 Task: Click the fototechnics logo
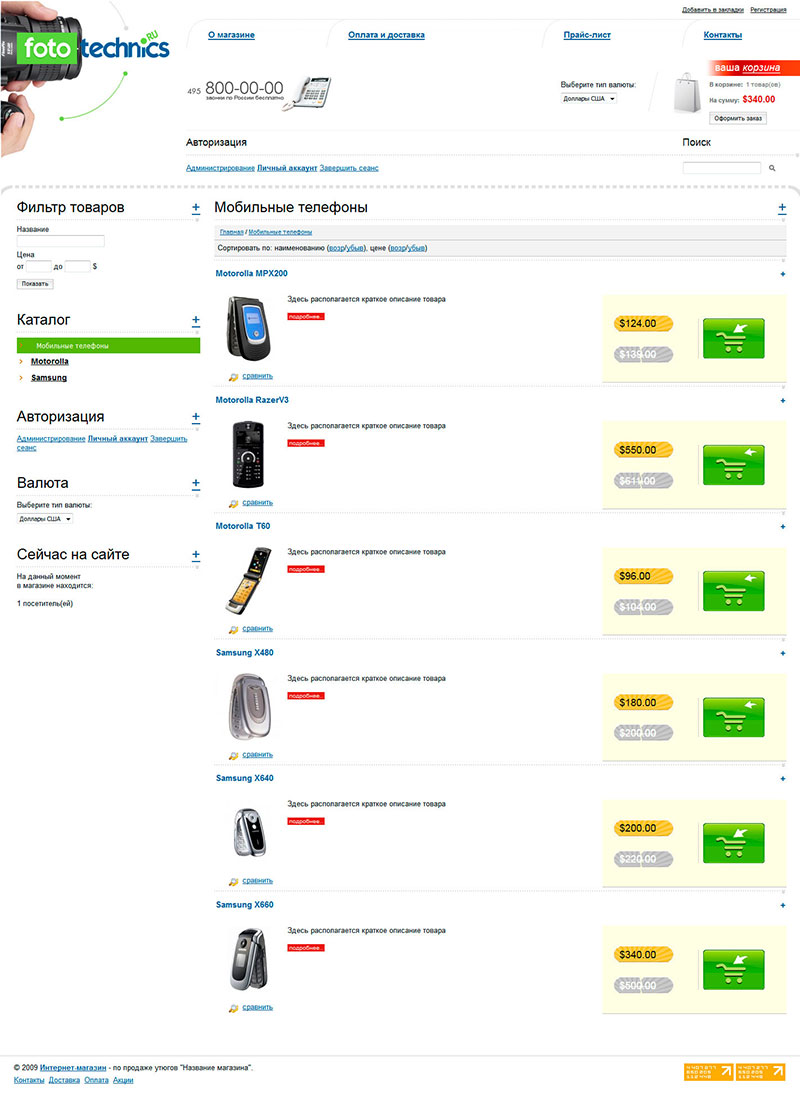[x=96, y=48]
